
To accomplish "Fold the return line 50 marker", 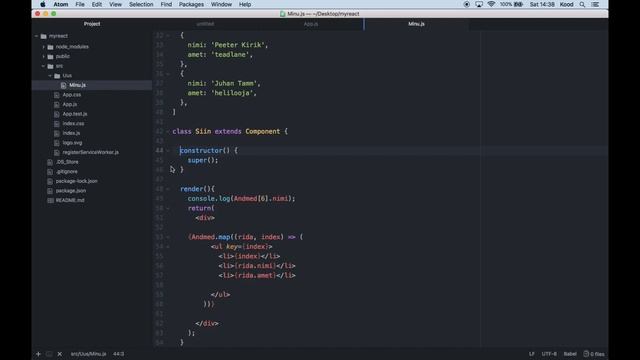I will coord(168,208).
